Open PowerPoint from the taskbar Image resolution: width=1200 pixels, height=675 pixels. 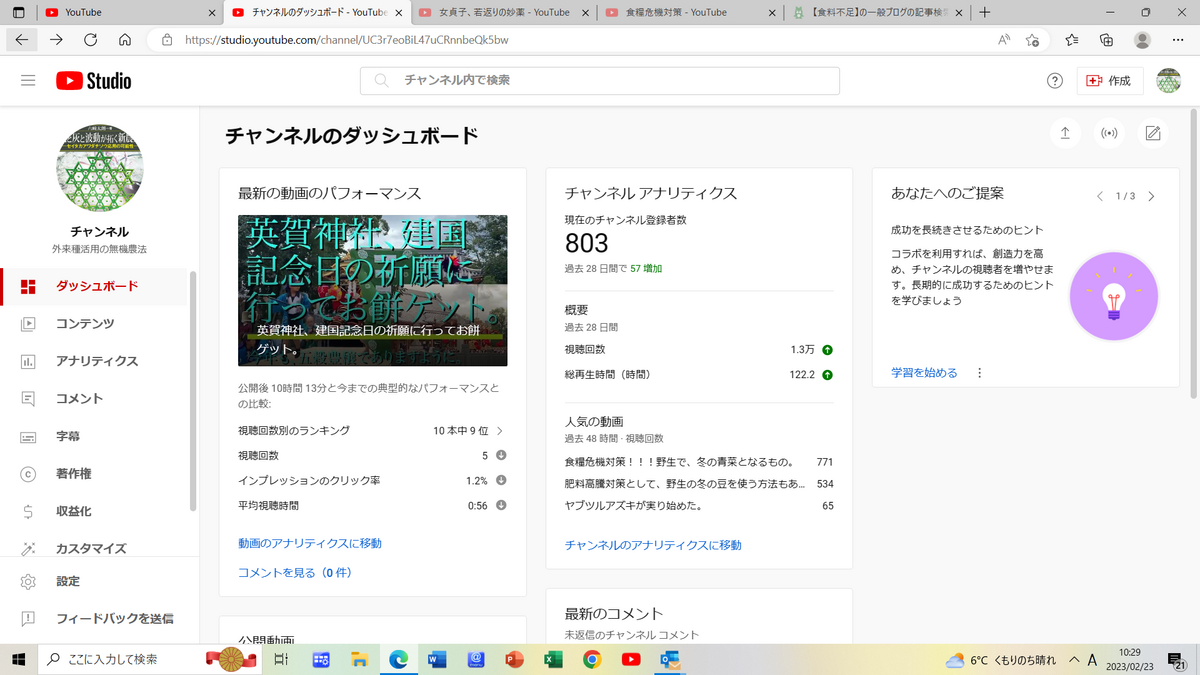tap(514, 659)
